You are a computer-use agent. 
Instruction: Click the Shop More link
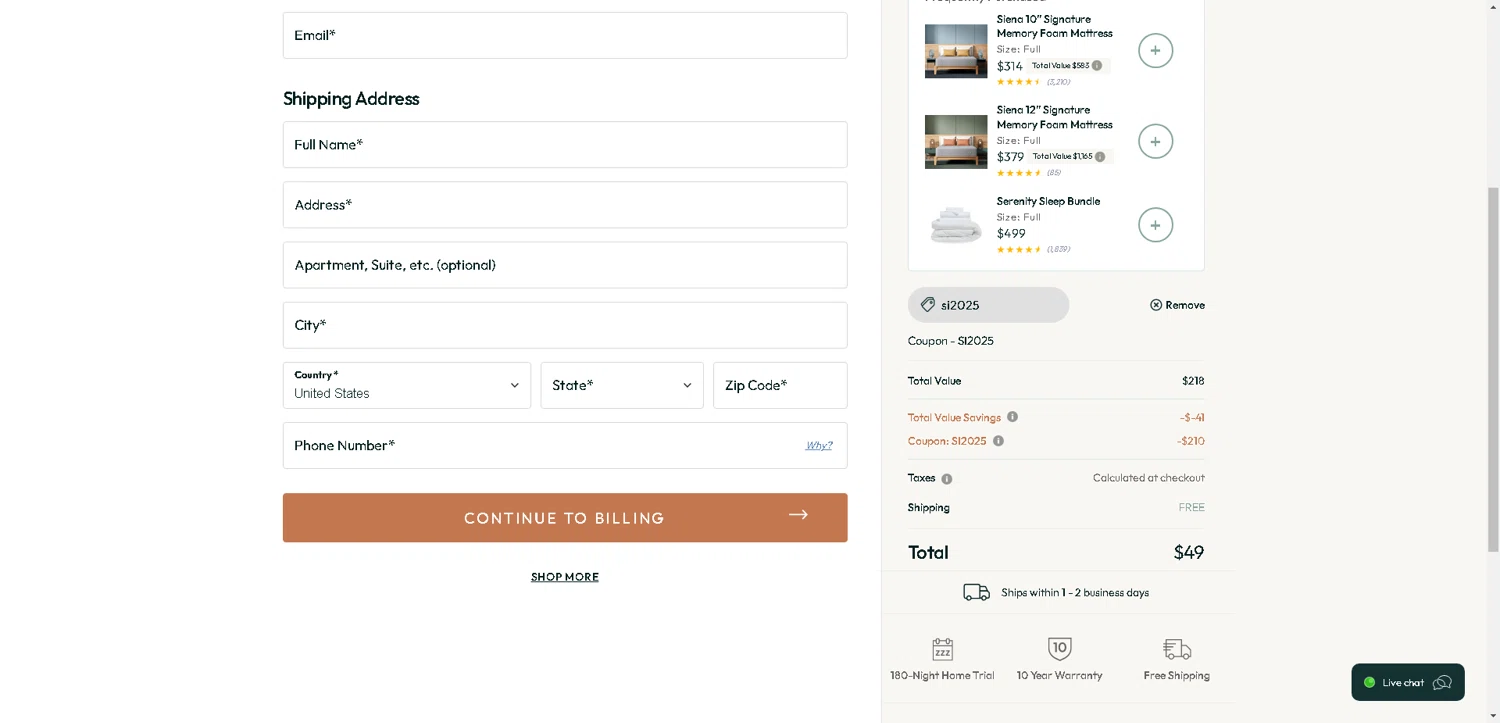(x=565, y=577)
